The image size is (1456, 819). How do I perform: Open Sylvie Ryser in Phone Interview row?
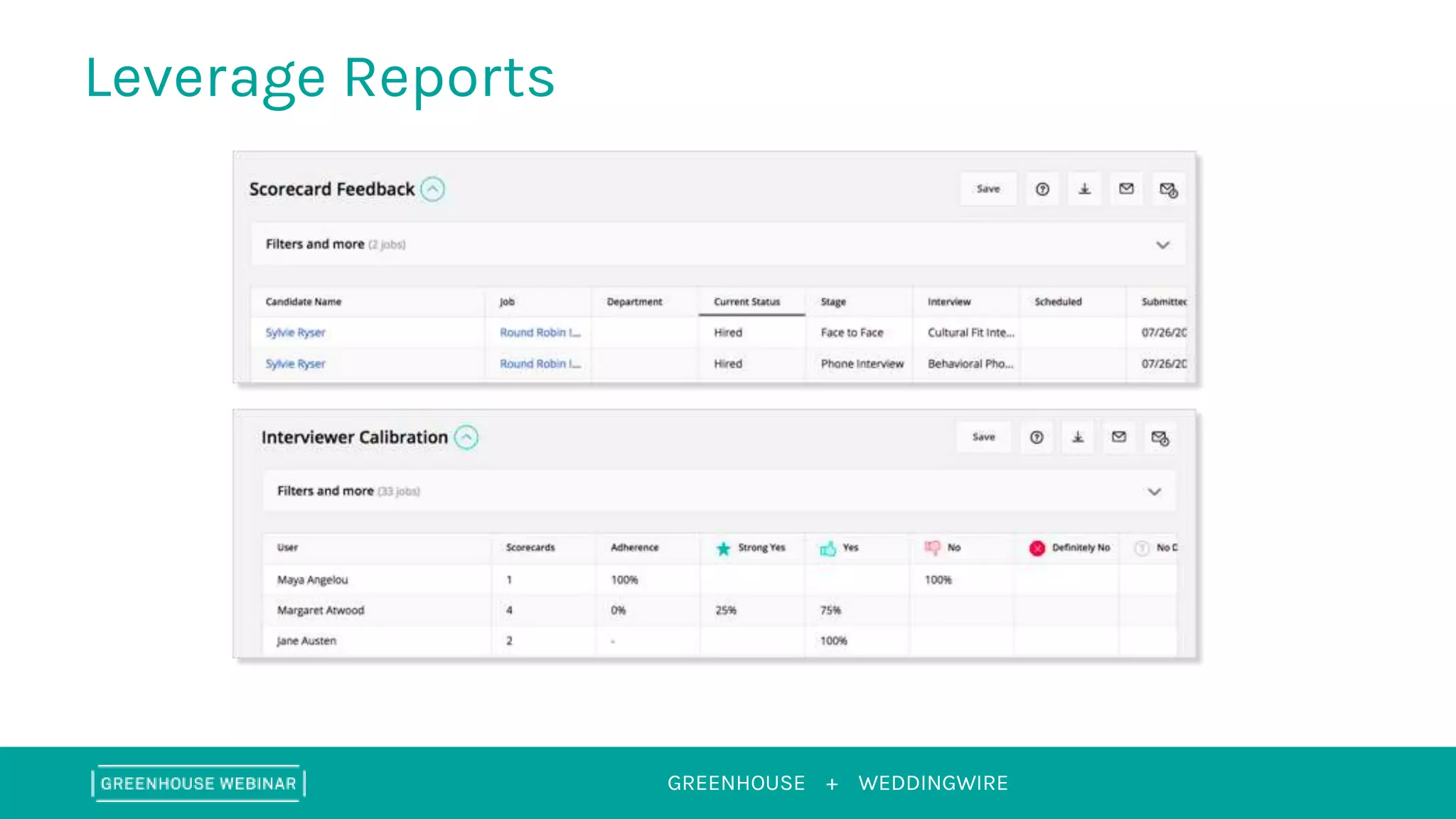(295, 364)
